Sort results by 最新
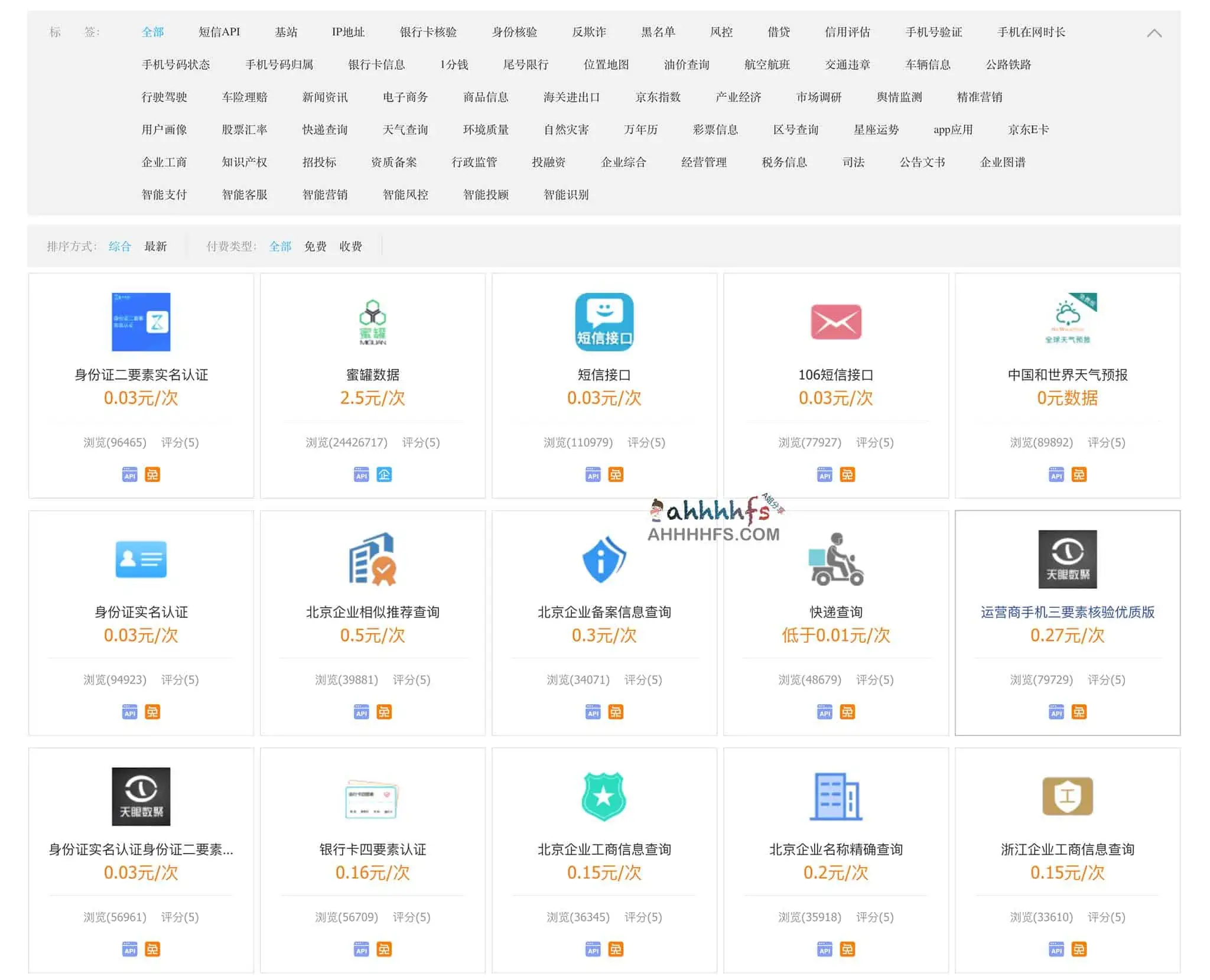The image size is (1210, 980). point(155,246)
